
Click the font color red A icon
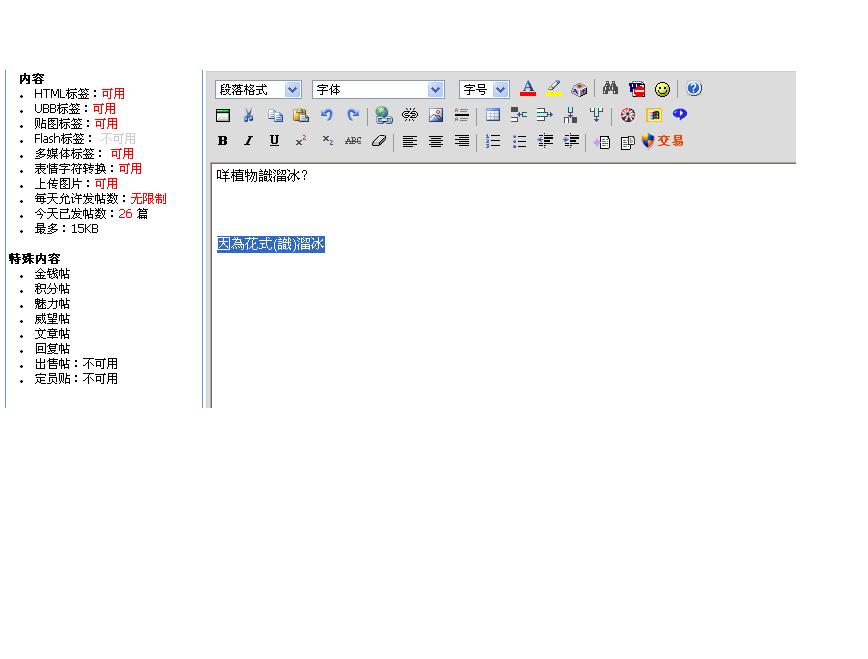[528, 89]
